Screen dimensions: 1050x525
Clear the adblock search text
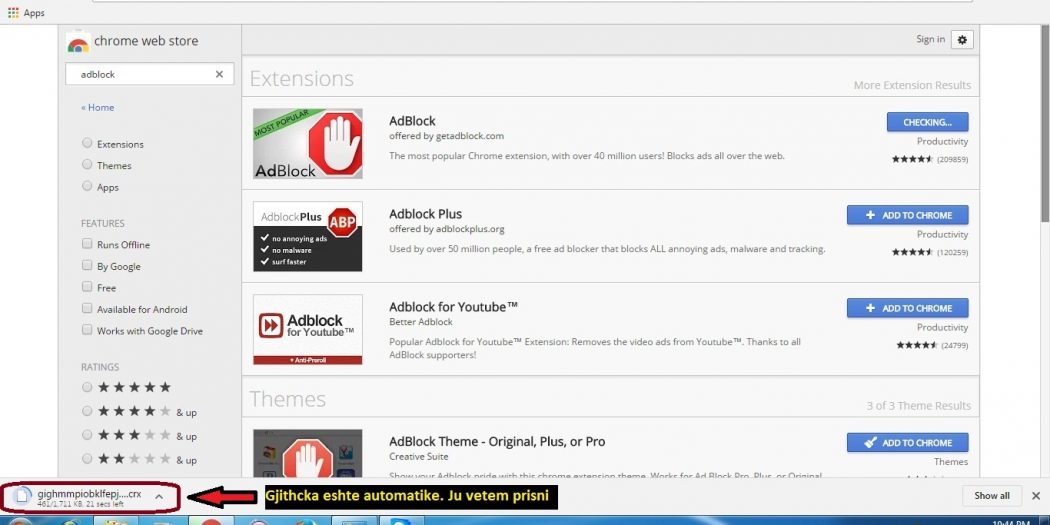[x=219, y=74]
